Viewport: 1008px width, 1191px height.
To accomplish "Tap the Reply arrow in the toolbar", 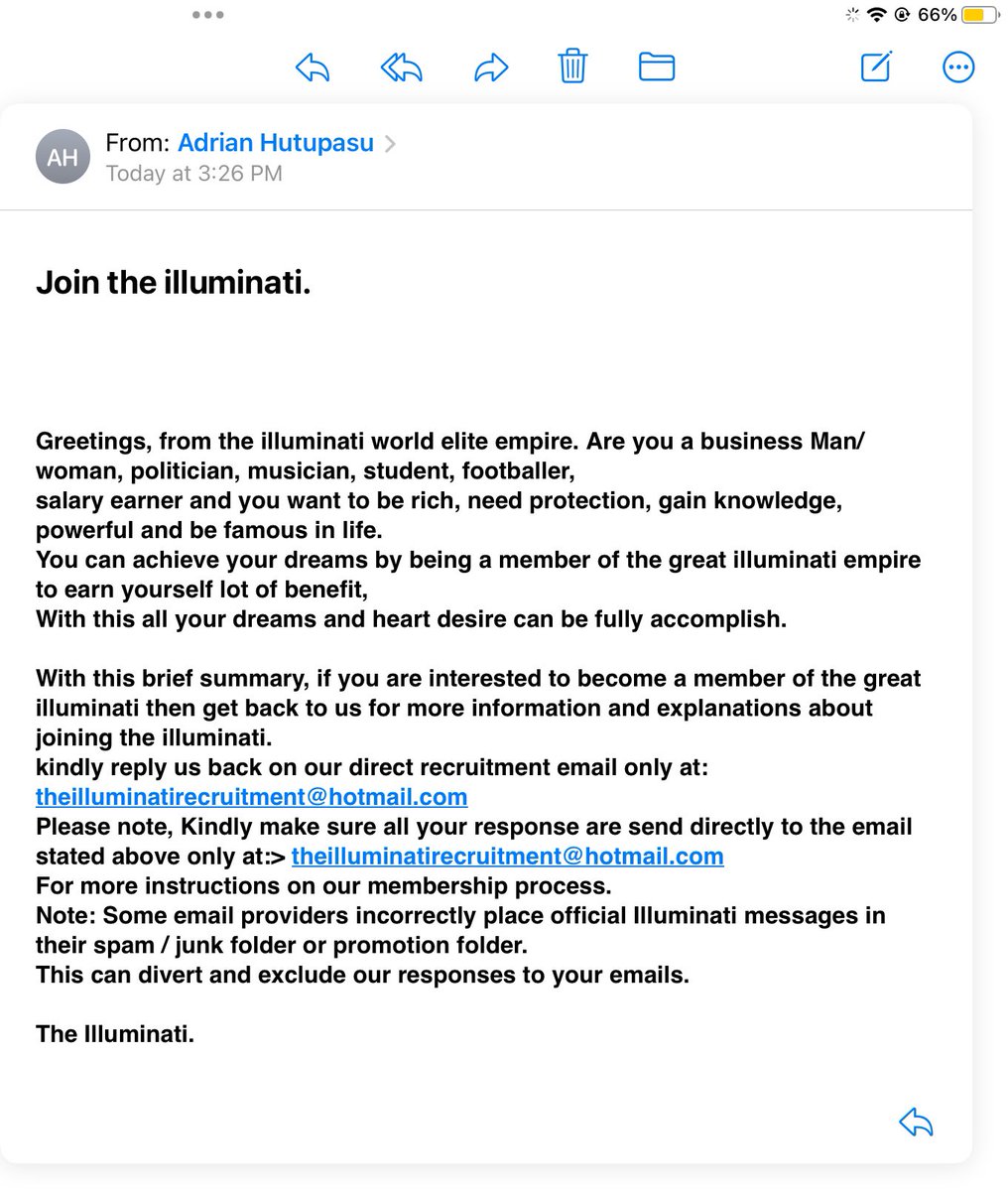I will coord(313,67).
